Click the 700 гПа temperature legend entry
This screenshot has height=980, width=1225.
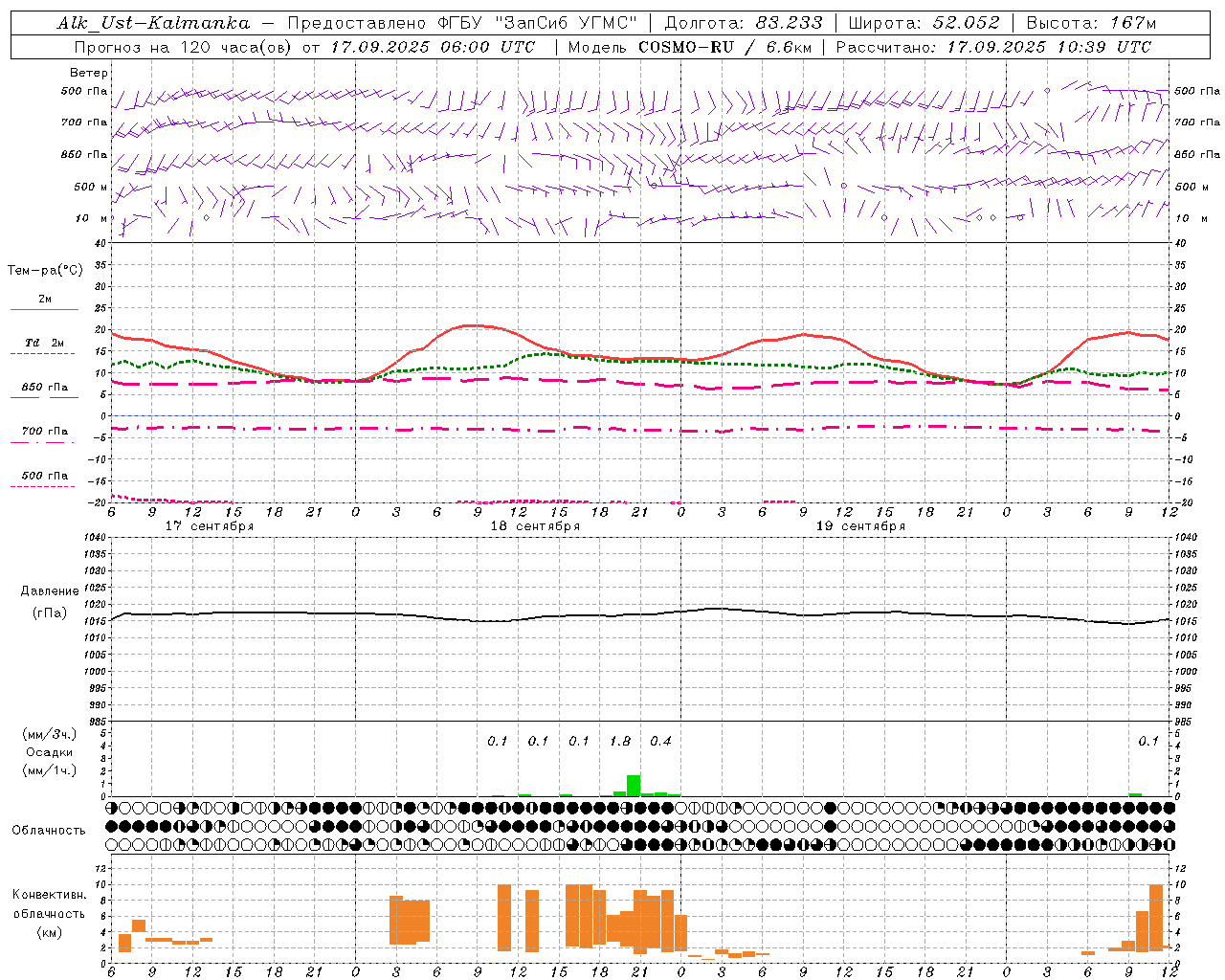(x=45, y=432)
